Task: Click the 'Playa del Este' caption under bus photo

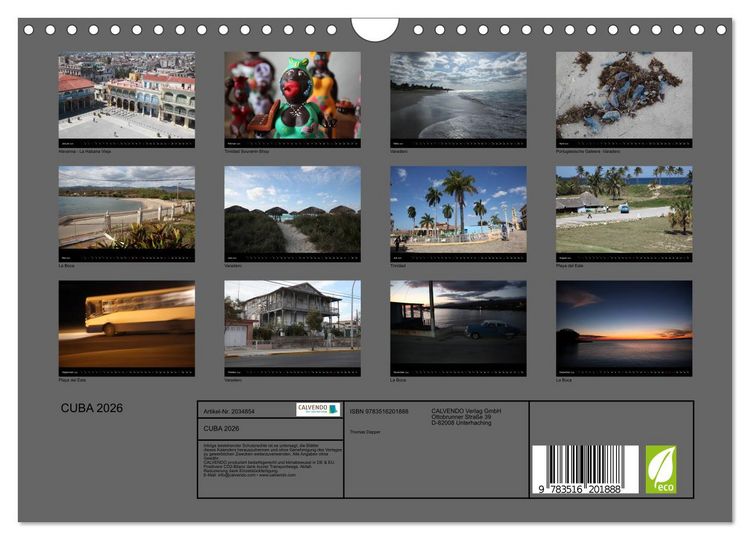Action: pyautogui.click(x=72, y=380)
